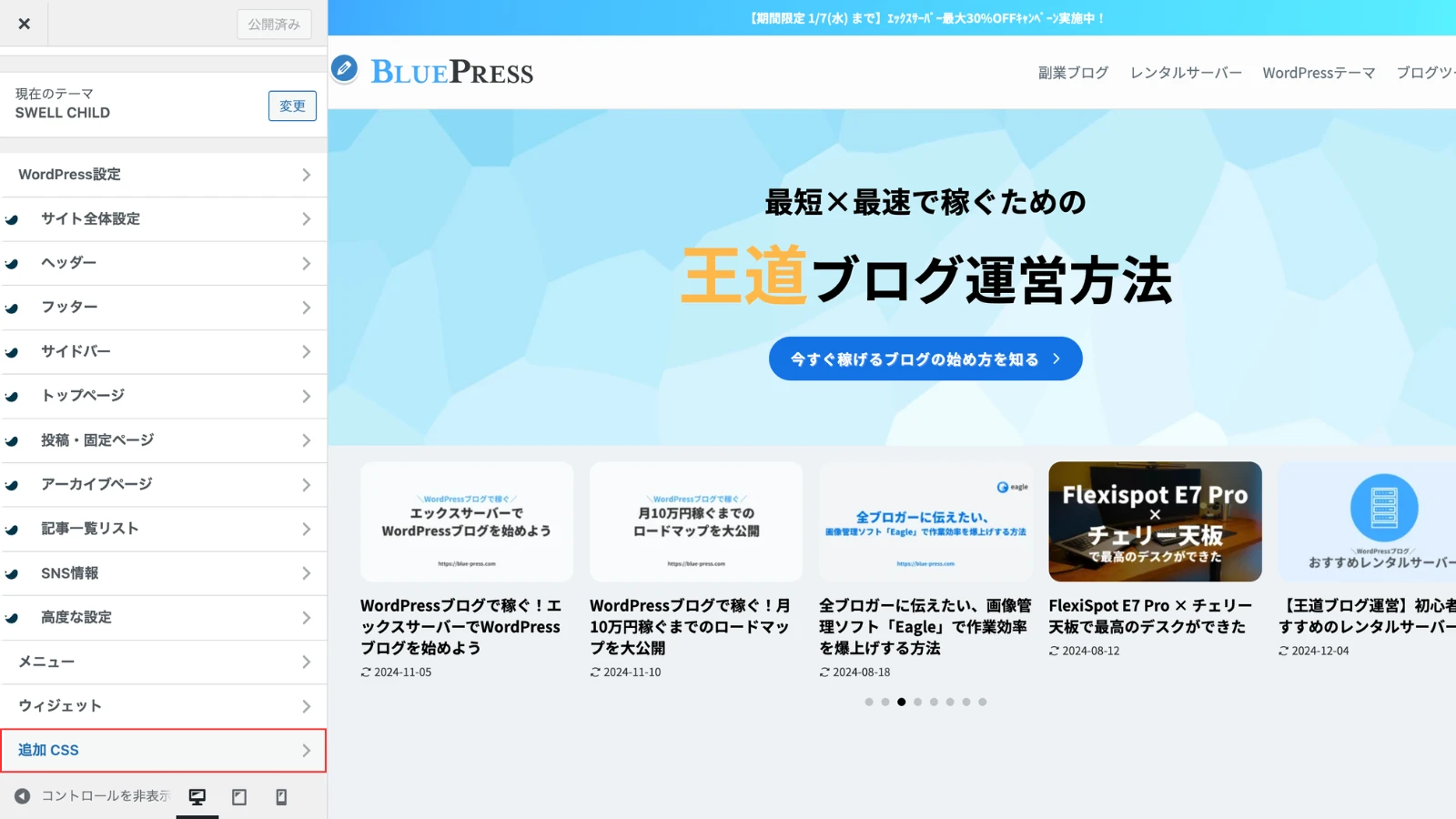The height and width of the screenshot is (819, 1456).
Task: Click the top campaign announcement bar
Action: (892, 18)
